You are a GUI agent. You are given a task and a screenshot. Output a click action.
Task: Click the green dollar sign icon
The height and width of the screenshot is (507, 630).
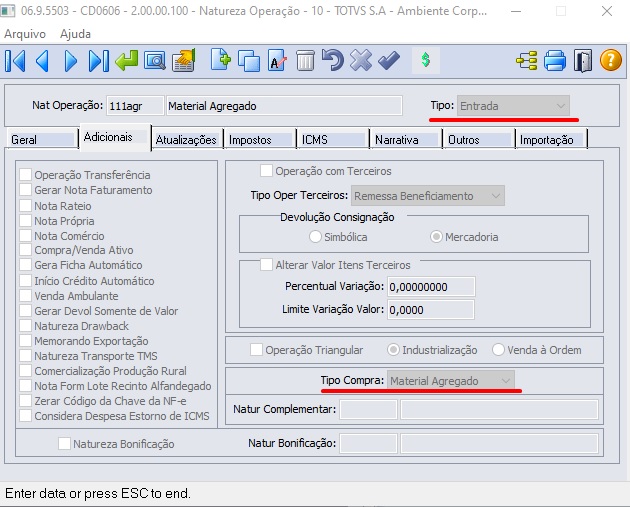[x=426, y=60]
